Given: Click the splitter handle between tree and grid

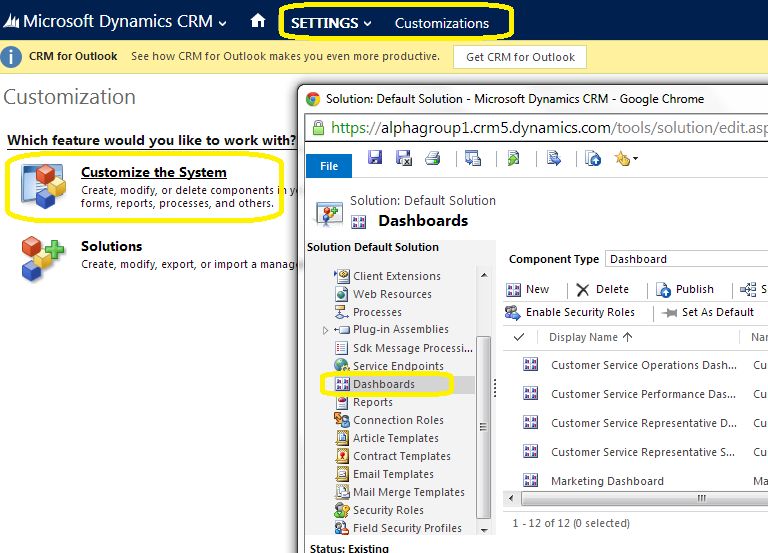Looking at the screenshot, I should point(495,388).
